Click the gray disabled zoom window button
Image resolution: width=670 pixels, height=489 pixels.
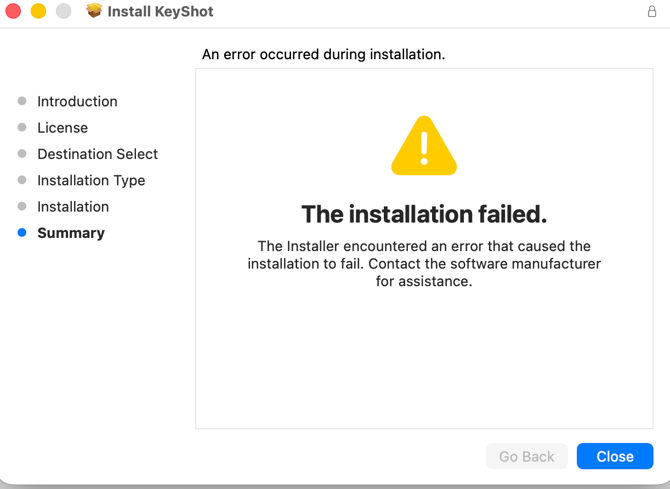point(63,12)
